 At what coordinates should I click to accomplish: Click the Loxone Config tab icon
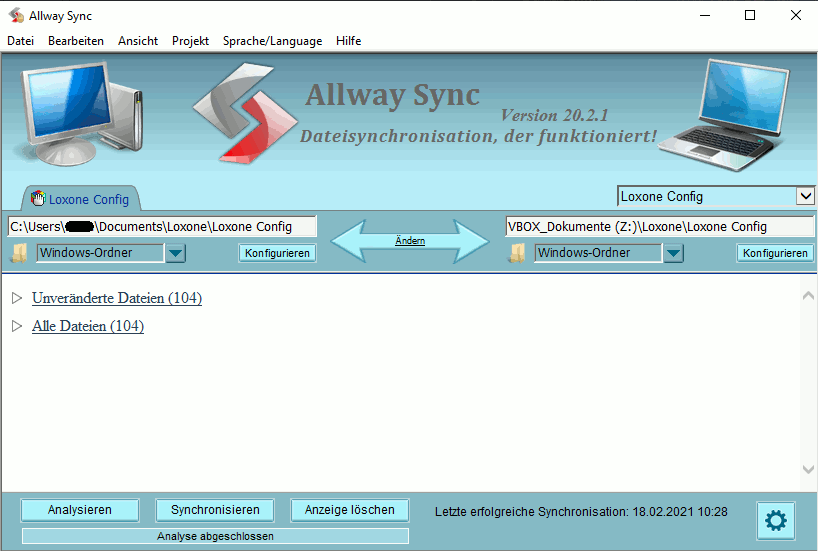tap(38, 198)
